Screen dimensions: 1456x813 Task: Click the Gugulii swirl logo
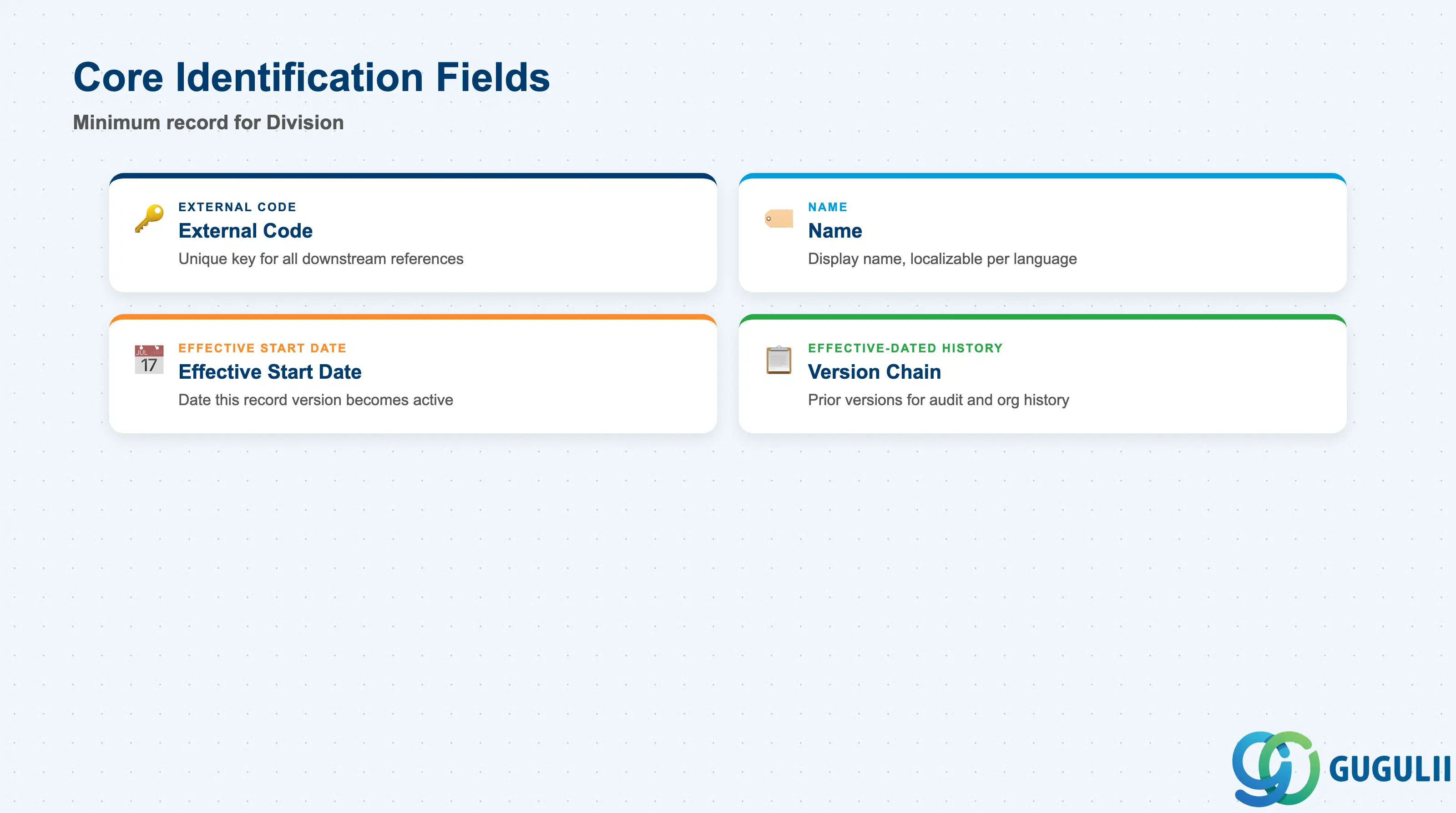pos(1276,768)
